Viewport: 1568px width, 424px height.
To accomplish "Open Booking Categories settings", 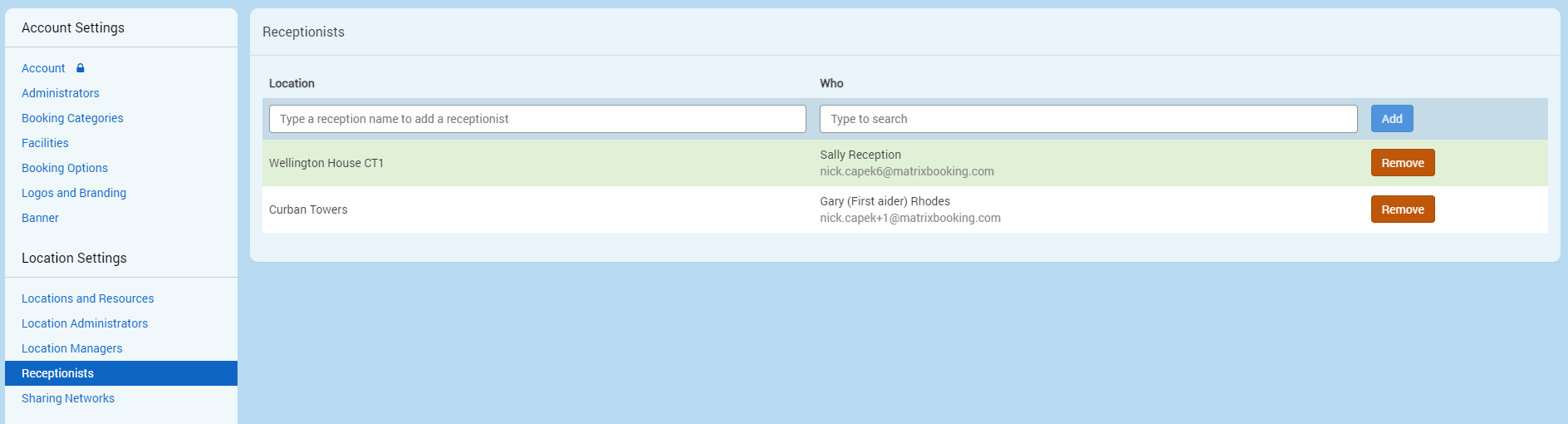I will pos(72,118).
